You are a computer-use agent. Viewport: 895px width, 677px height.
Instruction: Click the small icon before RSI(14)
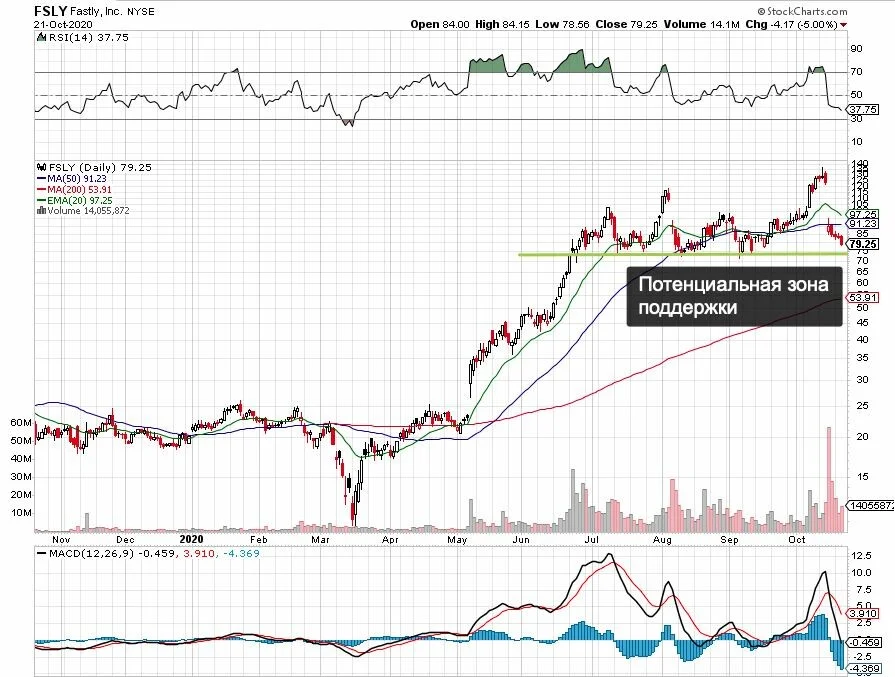[x=41, y=38]
